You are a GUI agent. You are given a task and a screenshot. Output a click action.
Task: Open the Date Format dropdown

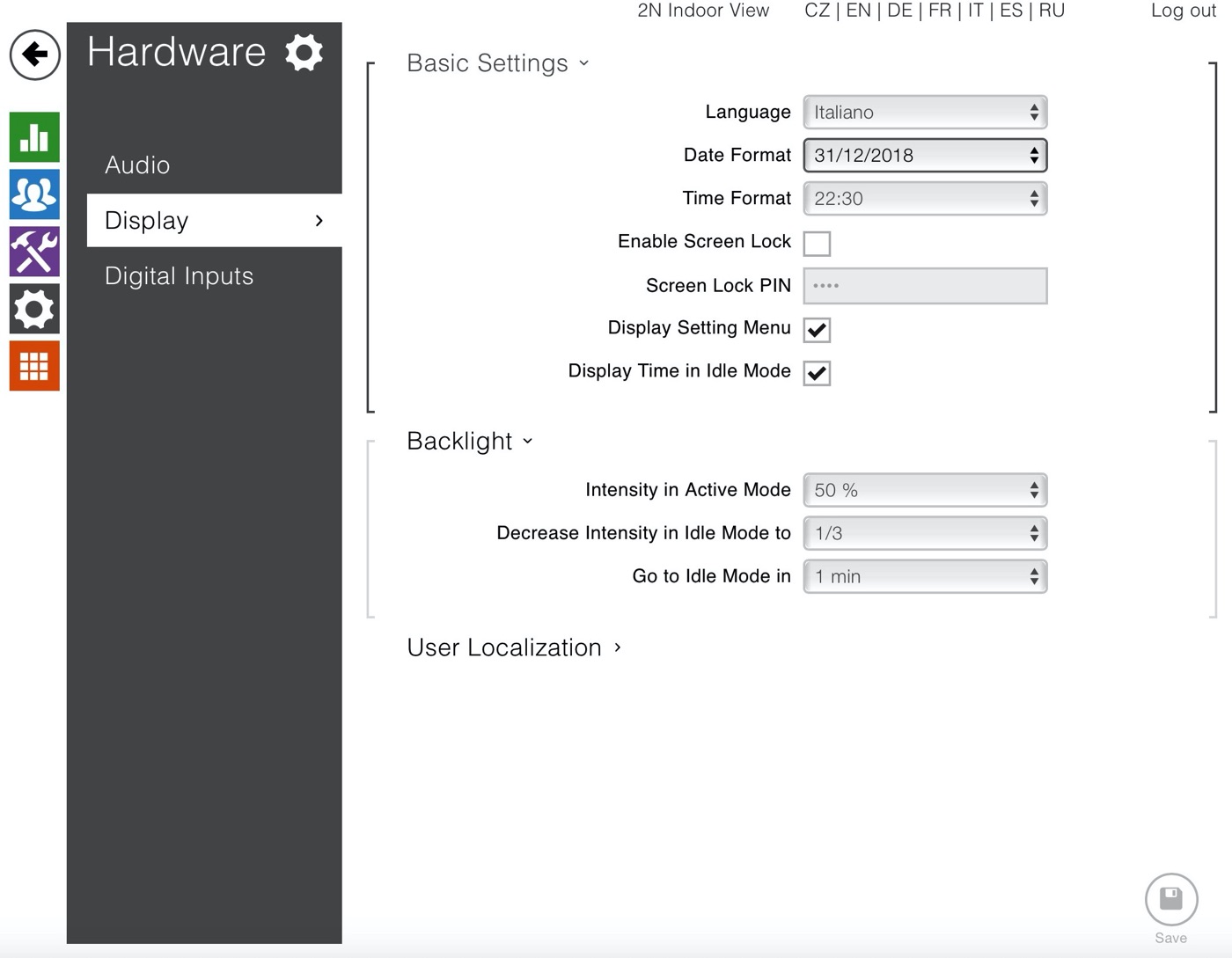click(925, 156)
